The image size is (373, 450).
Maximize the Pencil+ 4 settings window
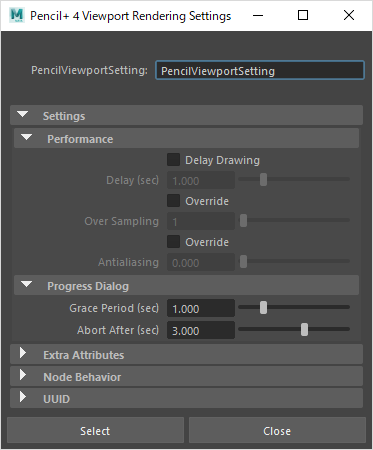303,15
